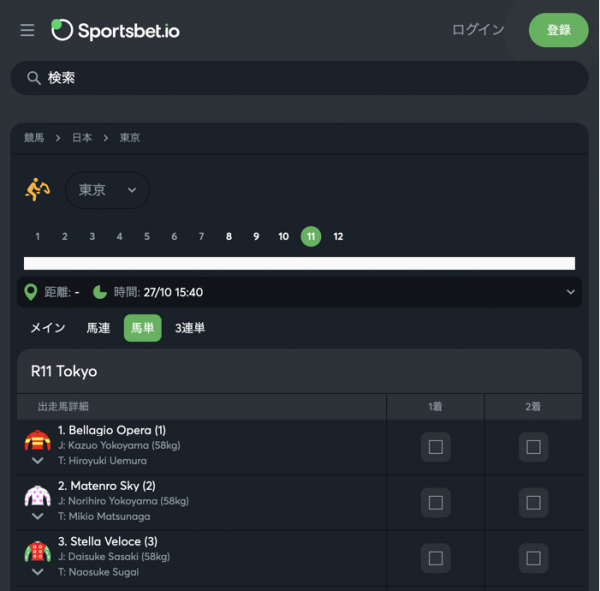Click the 検索 search field

(x=299, y=78)
